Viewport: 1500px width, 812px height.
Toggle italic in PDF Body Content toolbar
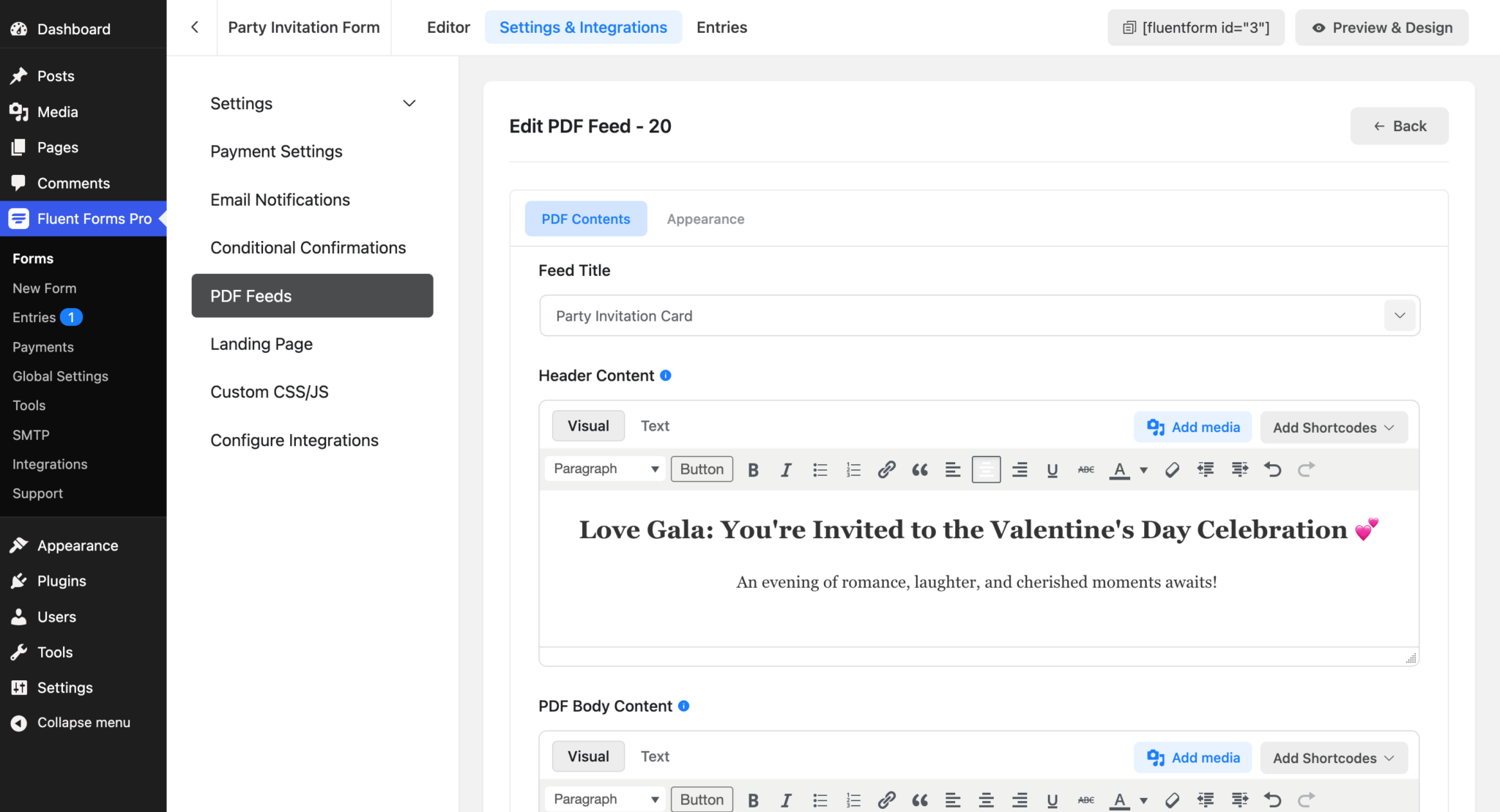786,800
